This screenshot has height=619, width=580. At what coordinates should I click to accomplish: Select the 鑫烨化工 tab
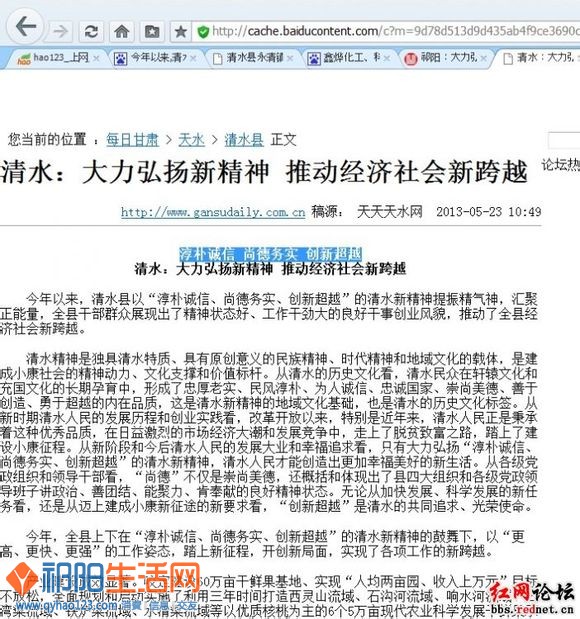(x=349, y=58)
